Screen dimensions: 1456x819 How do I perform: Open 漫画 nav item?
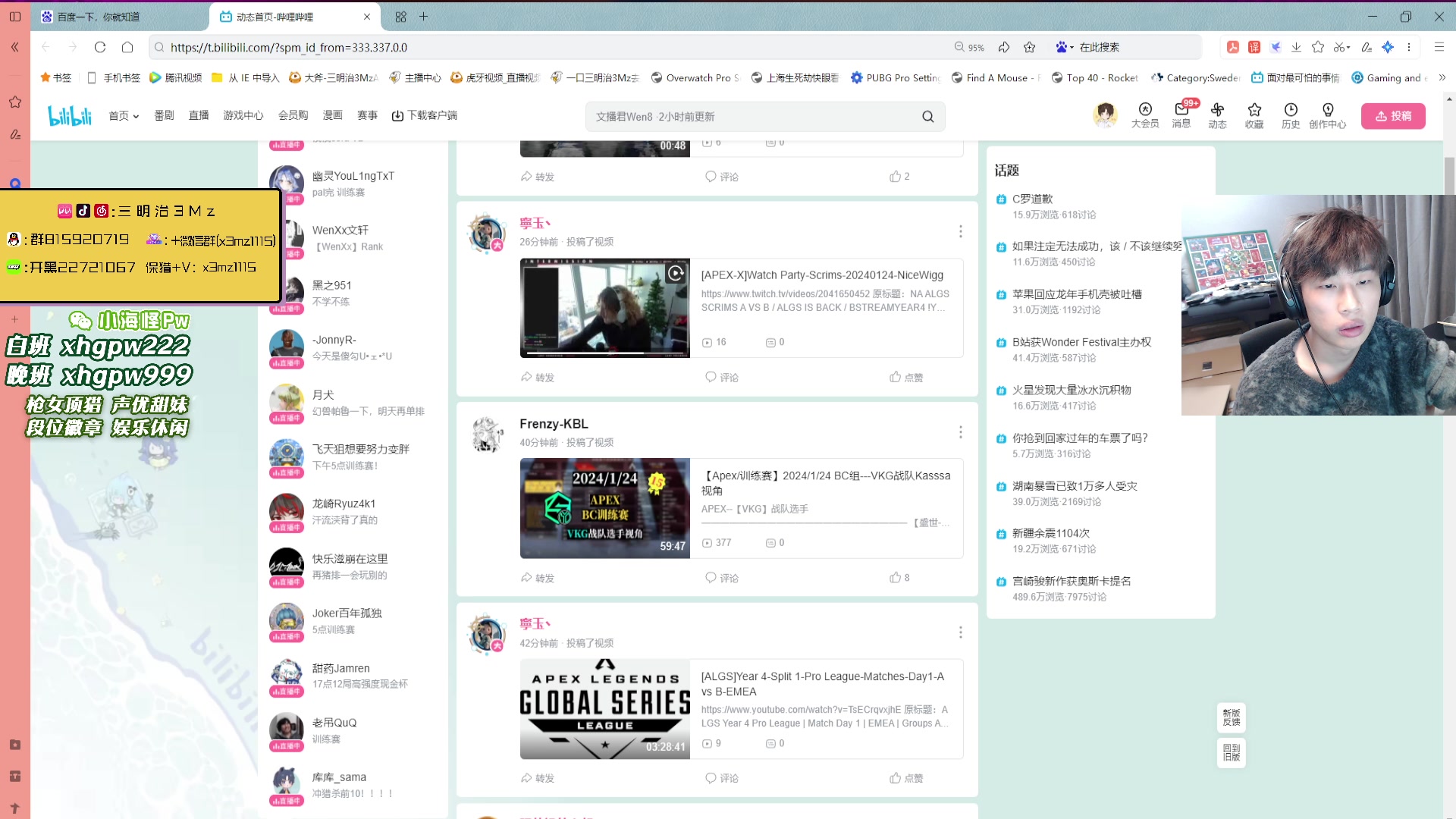[333, 115]
